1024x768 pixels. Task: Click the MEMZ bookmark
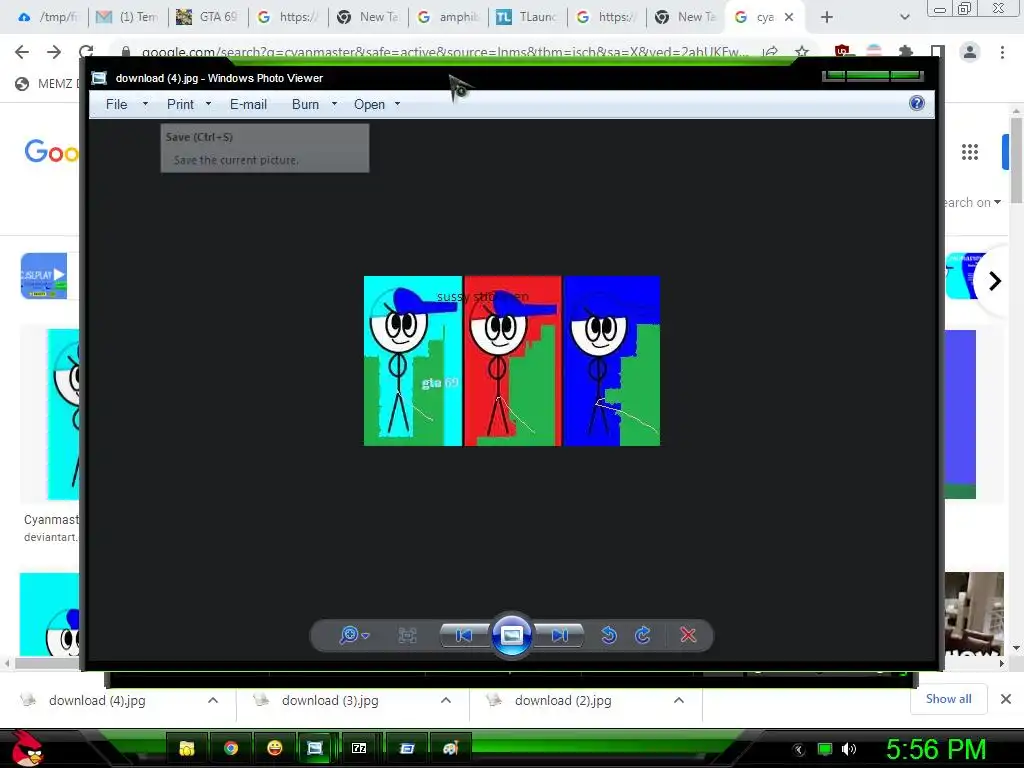(x=46, y=84)
